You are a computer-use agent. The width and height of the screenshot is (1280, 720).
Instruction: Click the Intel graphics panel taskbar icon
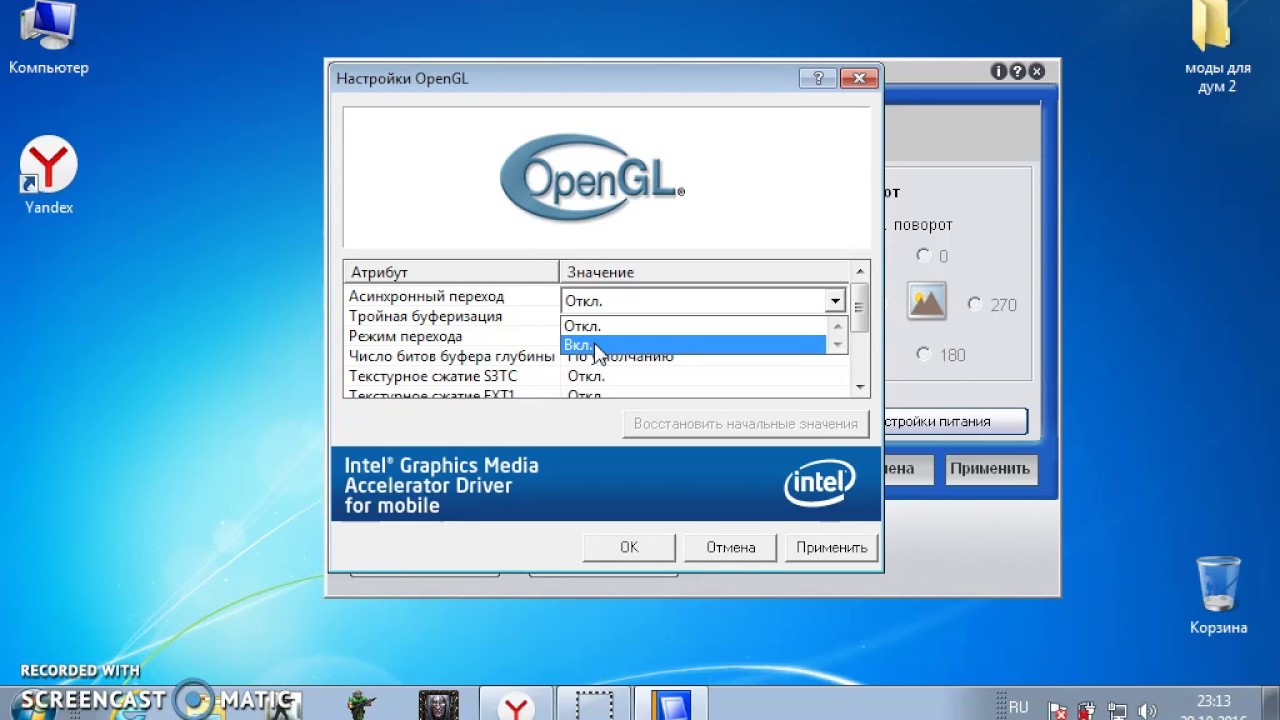pyautogui.click(x=671, y=705)
